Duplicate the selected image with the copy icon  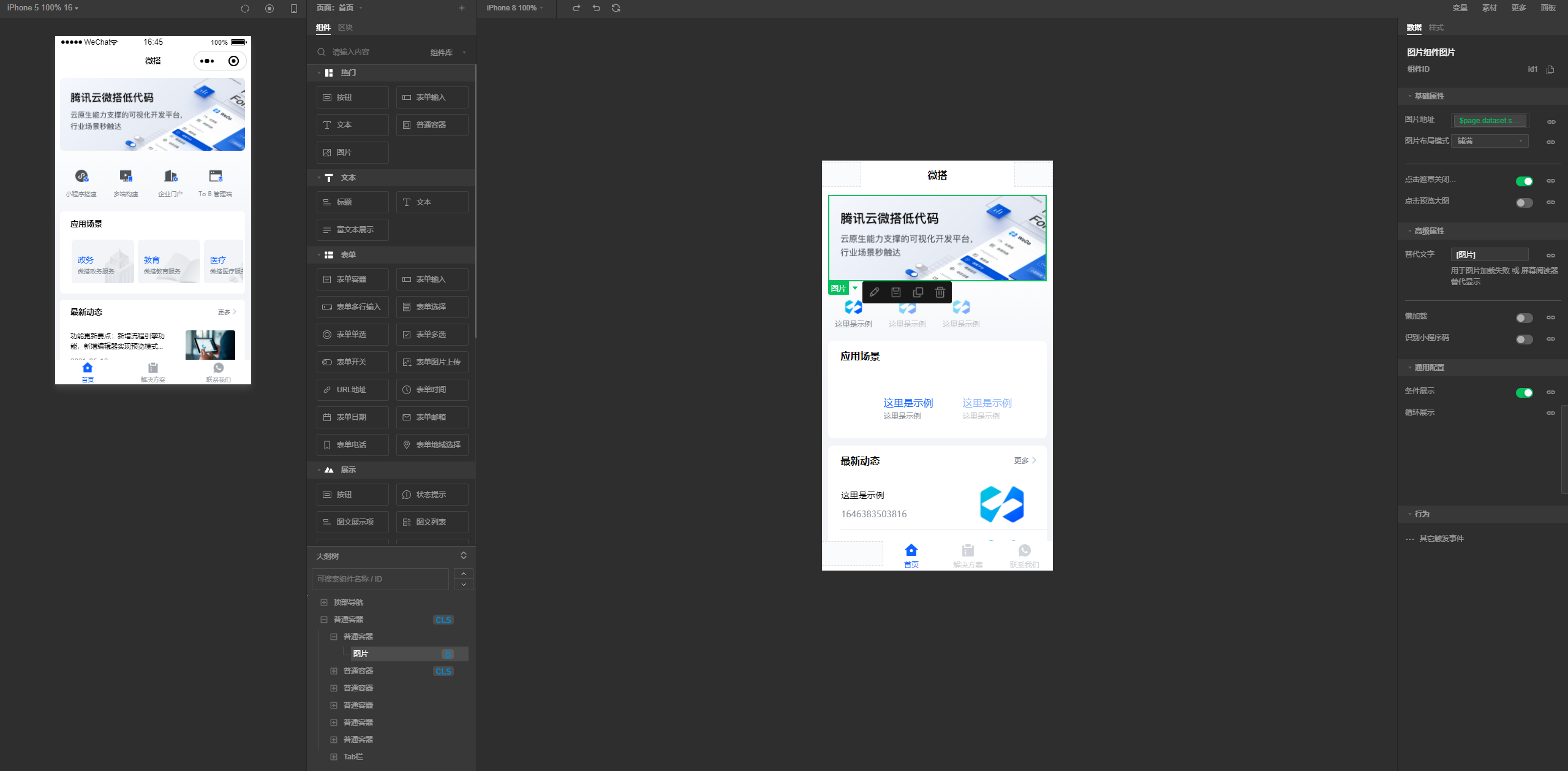pyautogui.click(x=918, y=292)
